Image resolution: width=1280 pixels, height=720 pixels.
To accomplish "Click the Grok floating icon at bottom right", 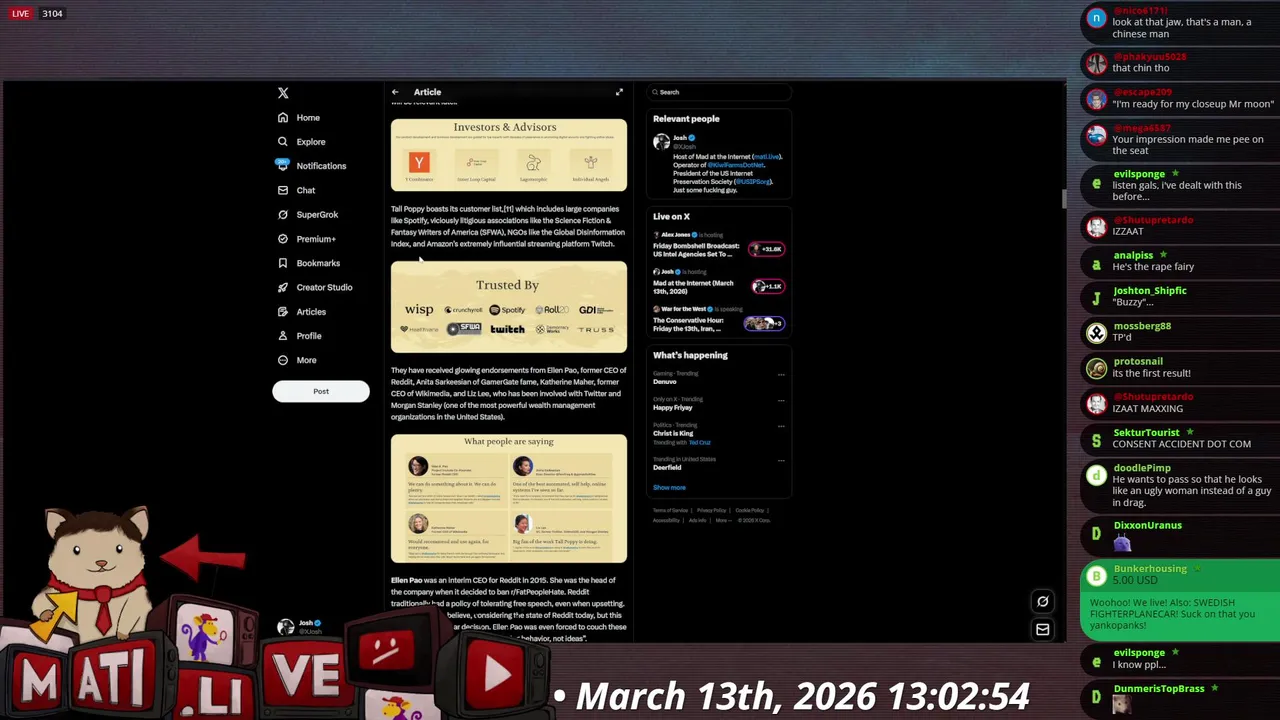I will tap(1042, 601).
